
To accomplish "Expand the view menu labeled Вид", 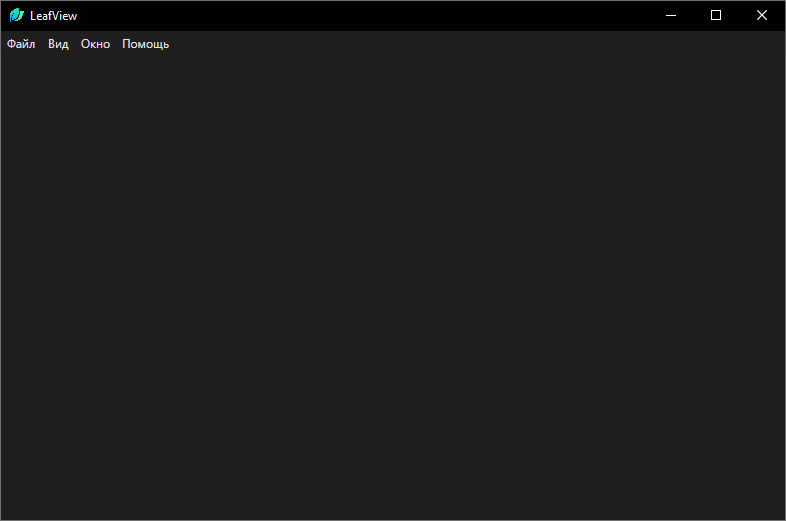I will (x=58, y=44).
